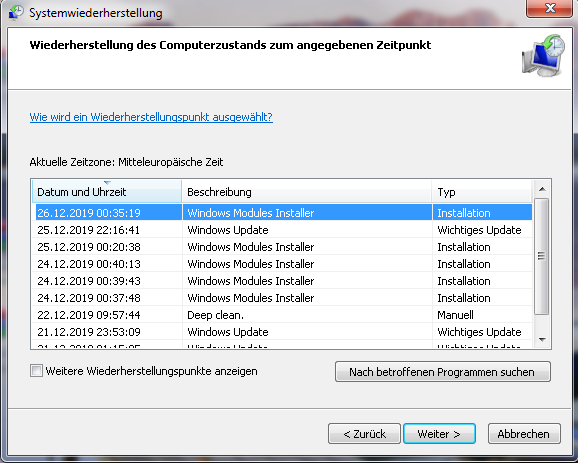Click Nach betroffenen Programmen suchen button

coord(443,372)
